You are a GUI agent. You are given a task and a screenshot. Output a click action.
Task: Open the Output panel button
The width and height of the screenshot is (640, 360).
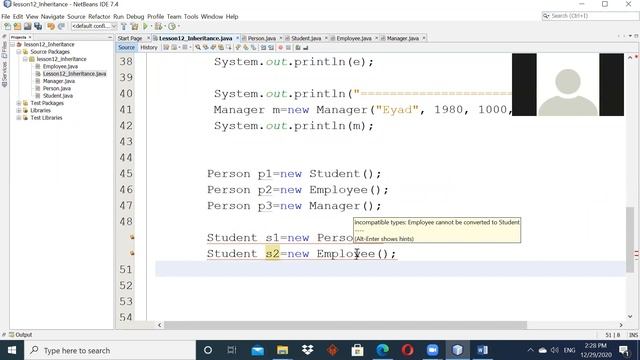coord(20,335)
